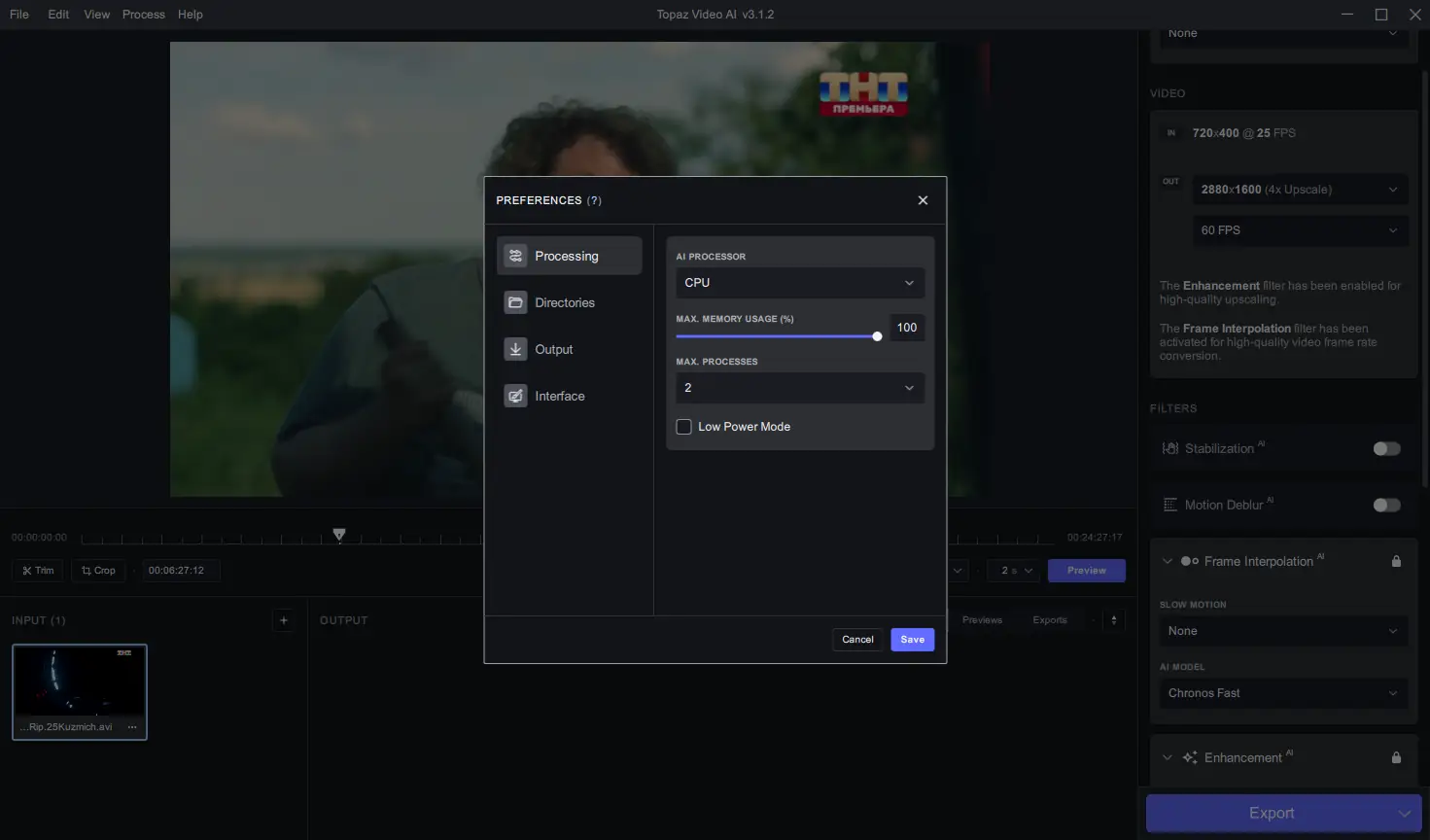
Task: Toggle the Motion Deblur filter switch
Action: point(1387,506)
